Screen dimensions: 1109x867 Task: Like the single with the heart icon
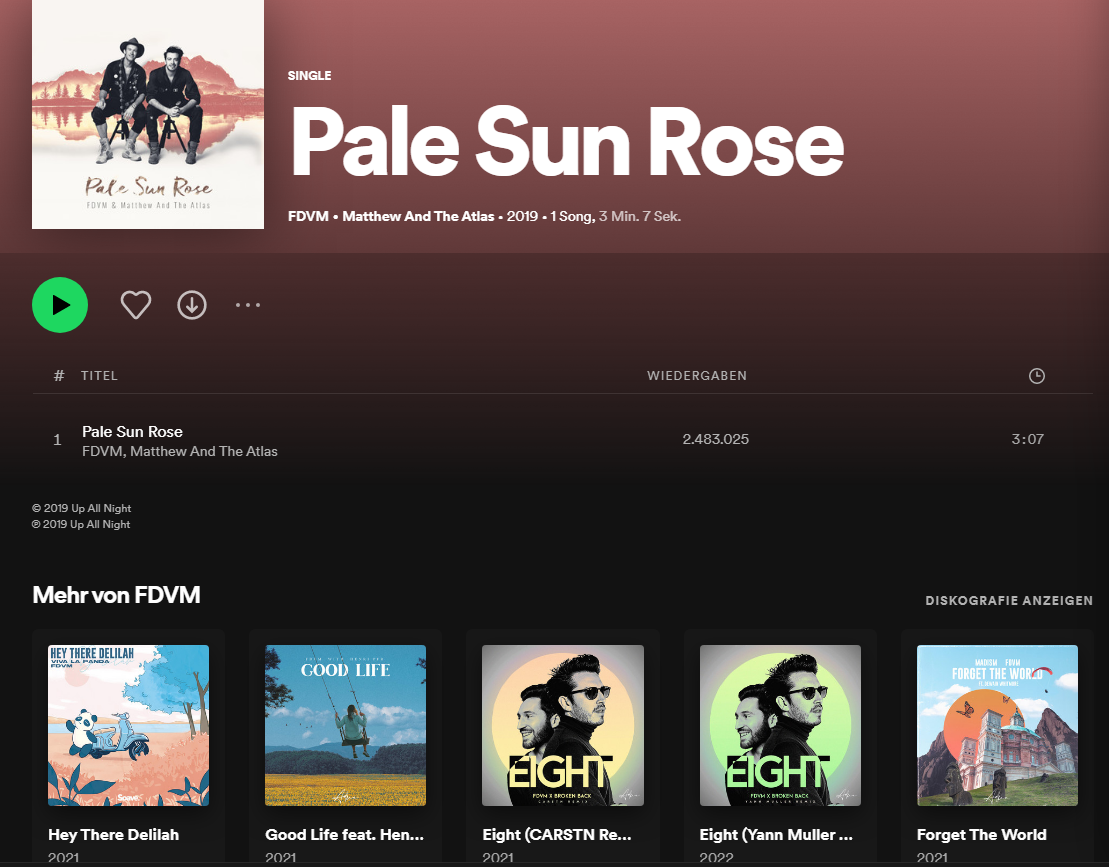click(136, 305)
